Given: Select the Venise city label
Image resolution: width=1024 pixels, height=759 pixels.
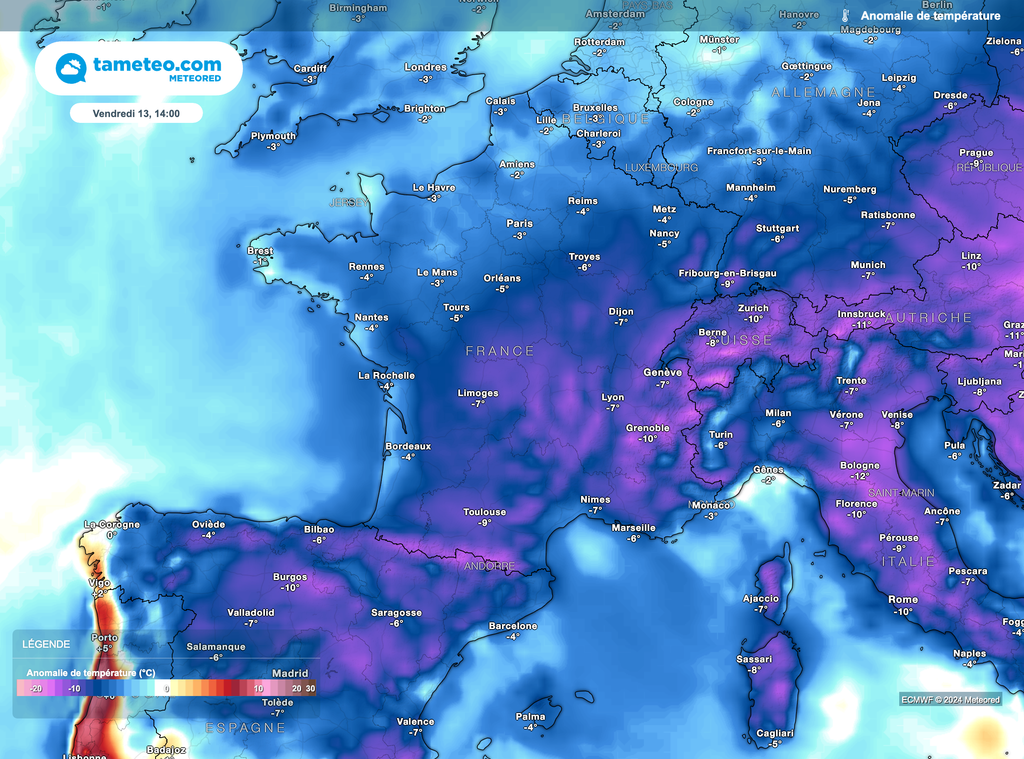Looking at the screenshot, I should (897, 415).
